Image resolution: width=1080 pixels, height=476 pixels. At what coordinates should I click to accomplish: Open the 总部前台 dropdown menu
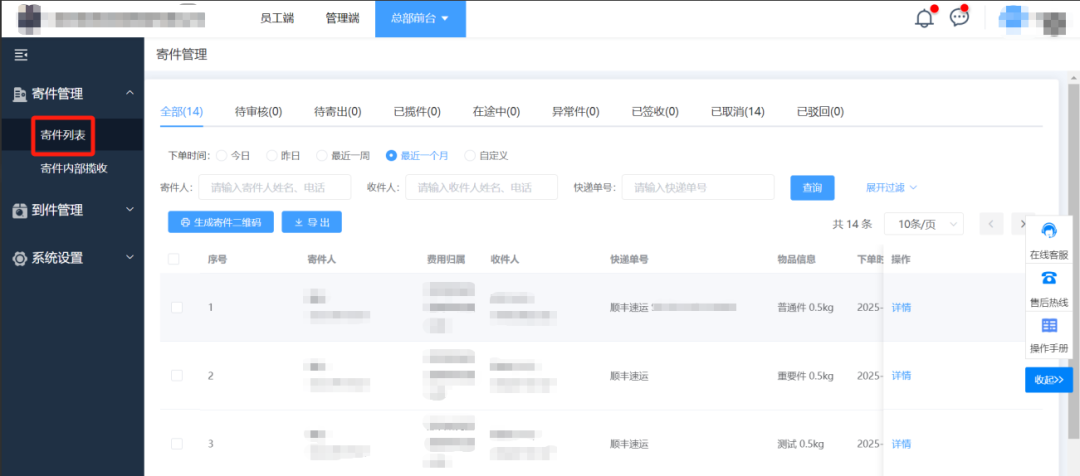[x=420, y=19]
